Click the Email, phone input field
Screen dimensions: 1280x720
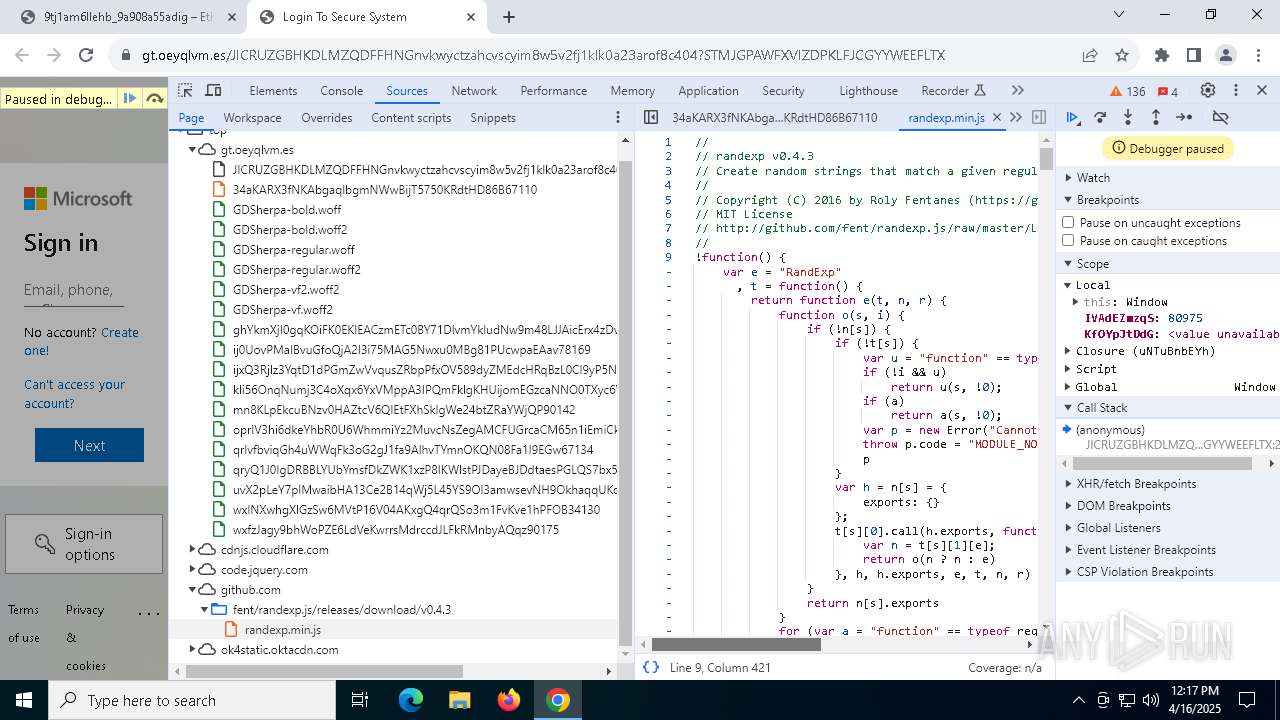coord(74,290)
